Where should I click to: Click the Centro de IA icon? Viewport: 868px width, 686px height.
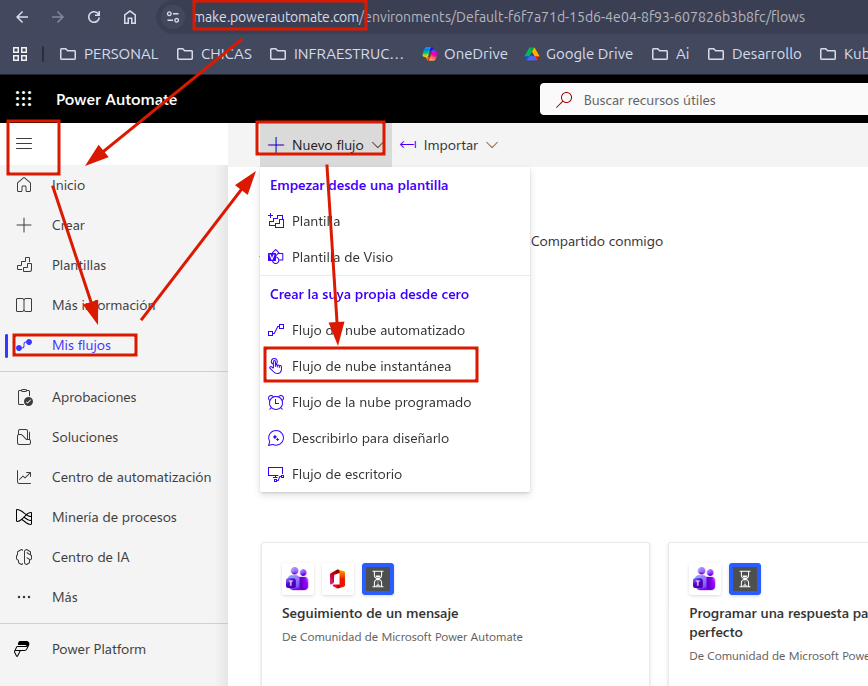[25, 557]
